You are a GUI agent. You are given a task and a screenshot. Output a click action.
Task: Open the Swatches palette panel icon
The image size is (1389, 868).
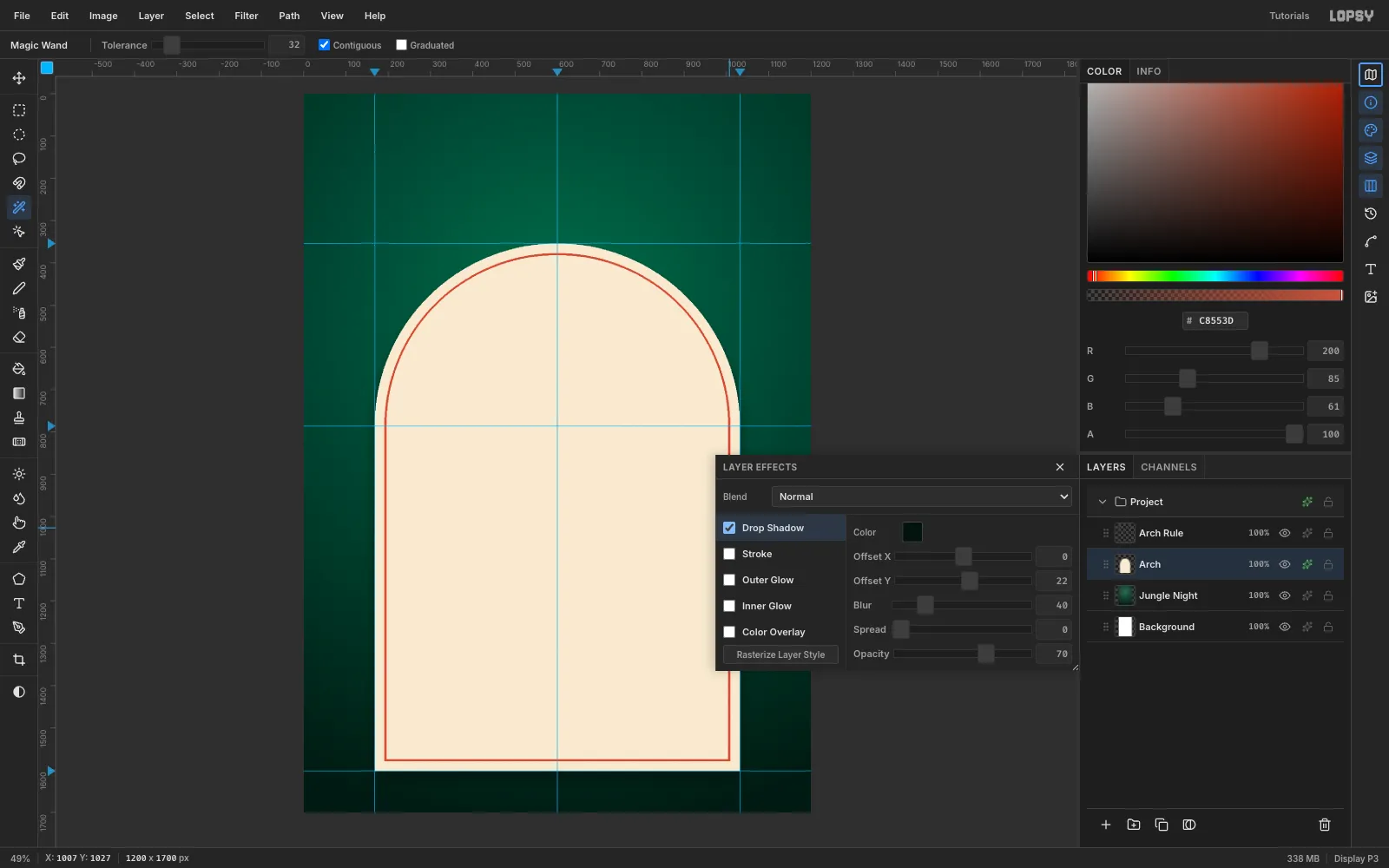click(1371, 130)
